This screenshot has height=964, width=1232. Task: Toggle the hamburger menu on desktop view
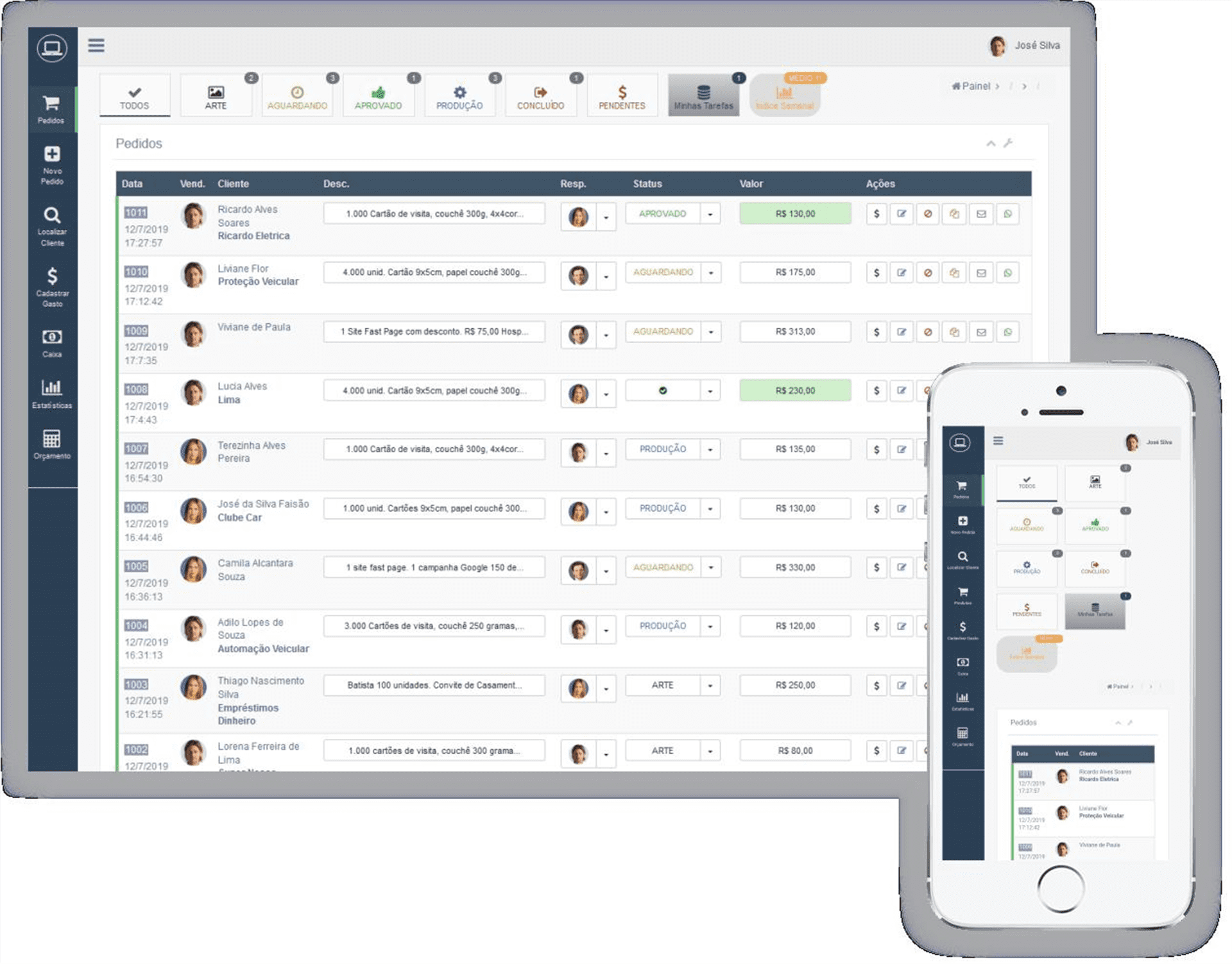click(96, 46)
